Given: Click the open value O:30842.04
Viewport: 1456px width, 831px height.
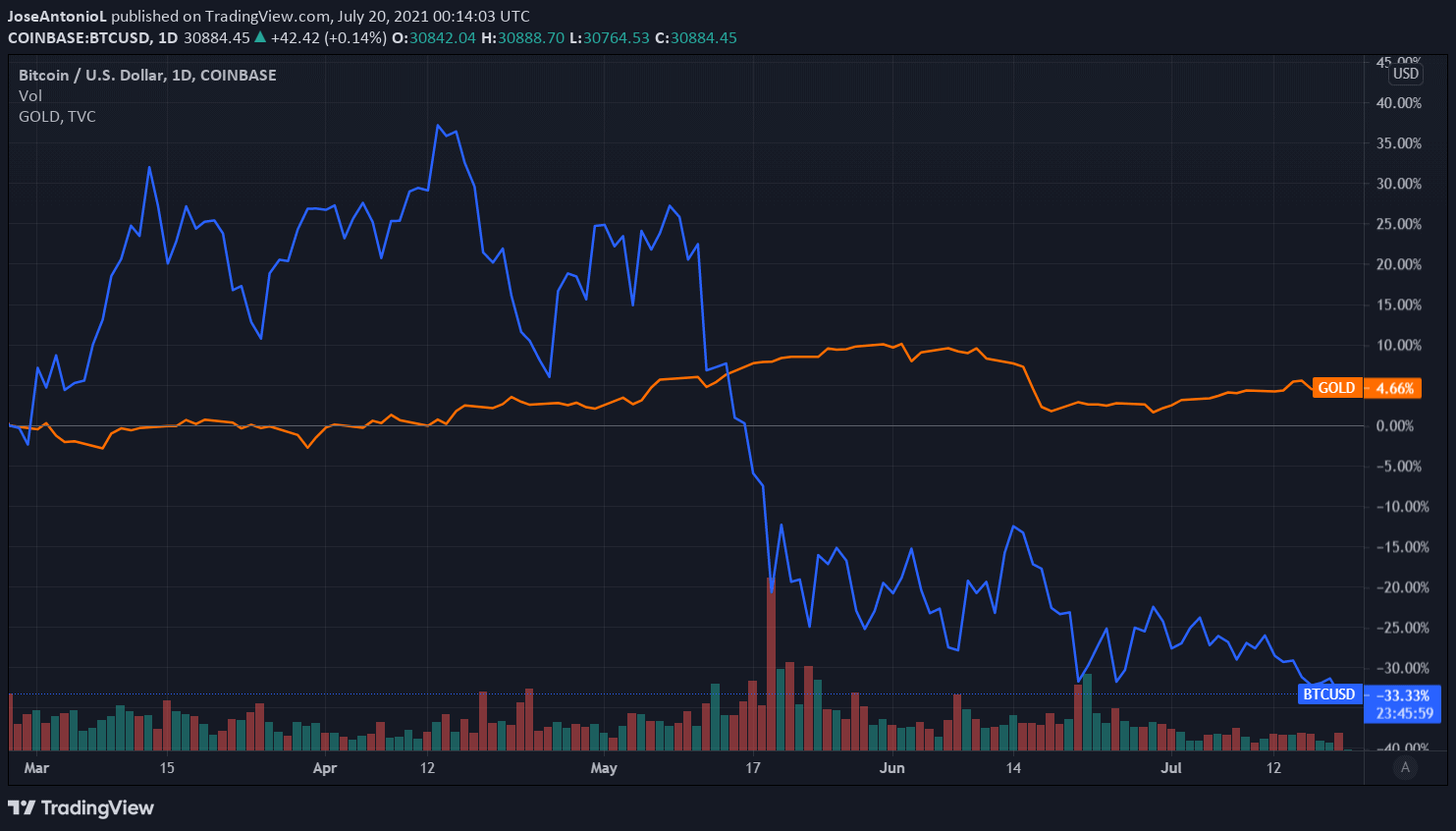Looking at the screenshot, I should [x=434, y=37].
